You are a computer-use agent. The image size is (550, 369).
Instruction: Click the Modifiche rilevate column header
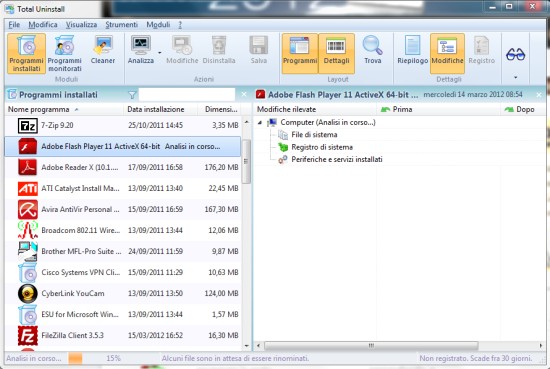[x=315, y=109]
